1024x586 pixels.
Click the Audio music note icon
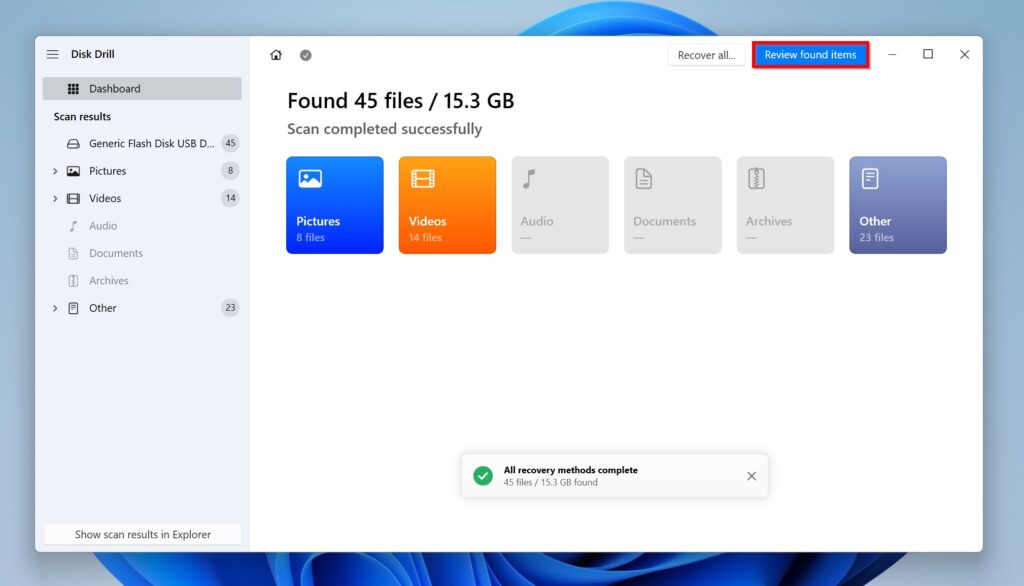(x=75, y=225)
